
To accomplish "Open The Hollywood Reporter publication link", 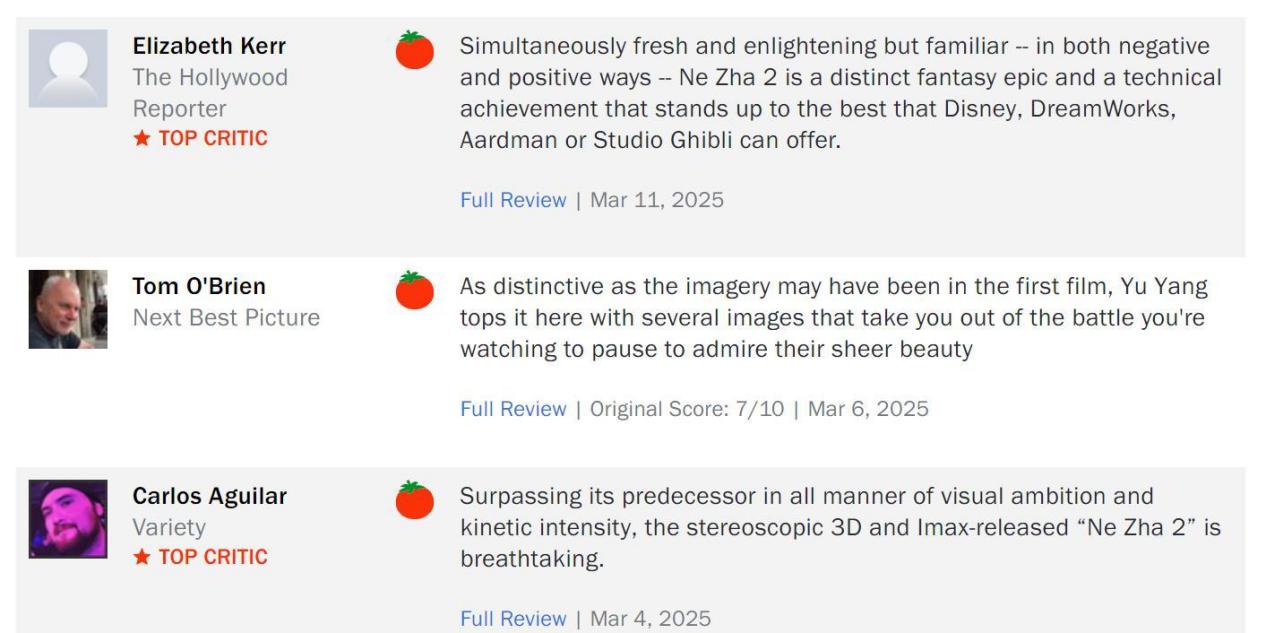I will pyautogui.click(x=210, y=93).
